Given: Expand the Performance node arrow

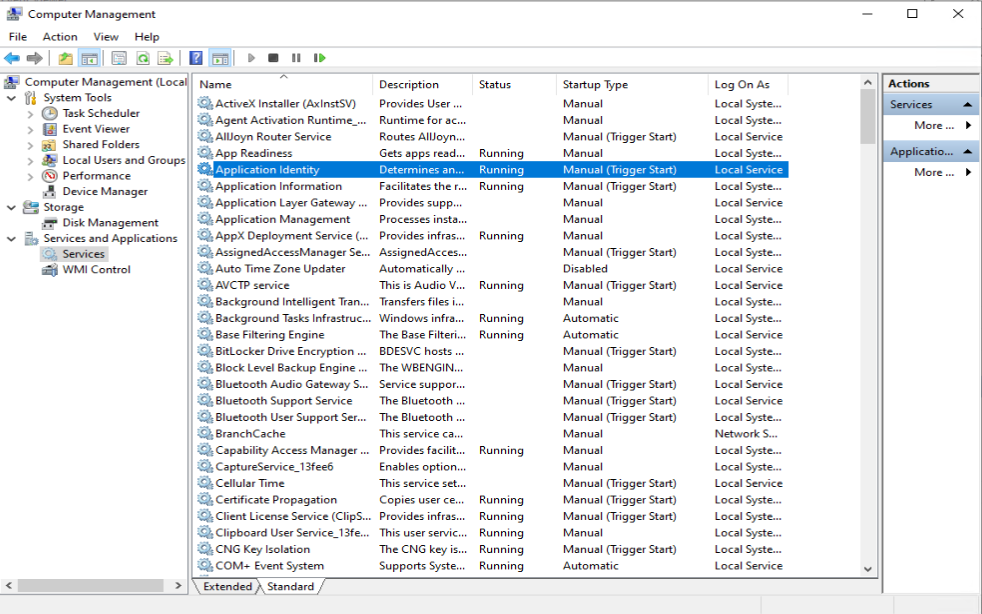Looking at the screenshot, I should (30, 177).
